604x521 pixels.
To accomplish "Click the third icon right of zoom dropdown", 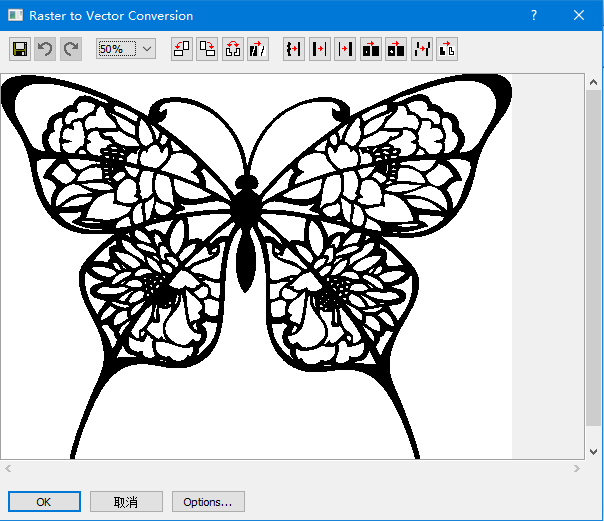I will click(x=233, y=49).
